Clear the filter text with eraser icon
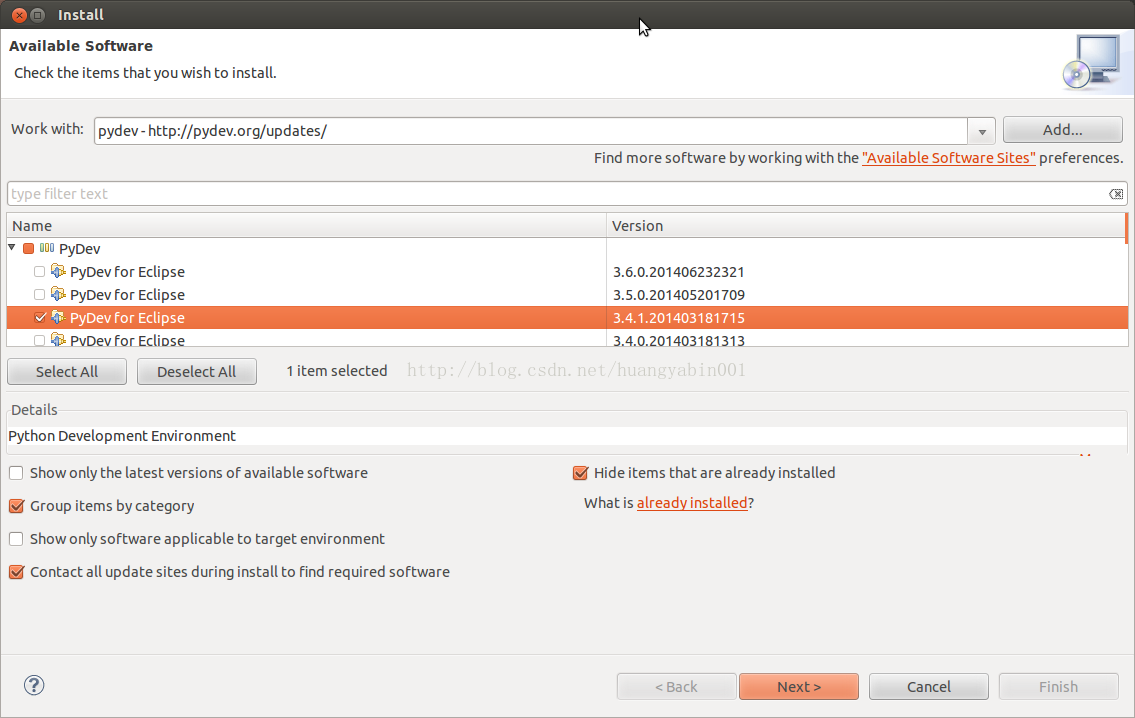 click(x=1115, y=194)
